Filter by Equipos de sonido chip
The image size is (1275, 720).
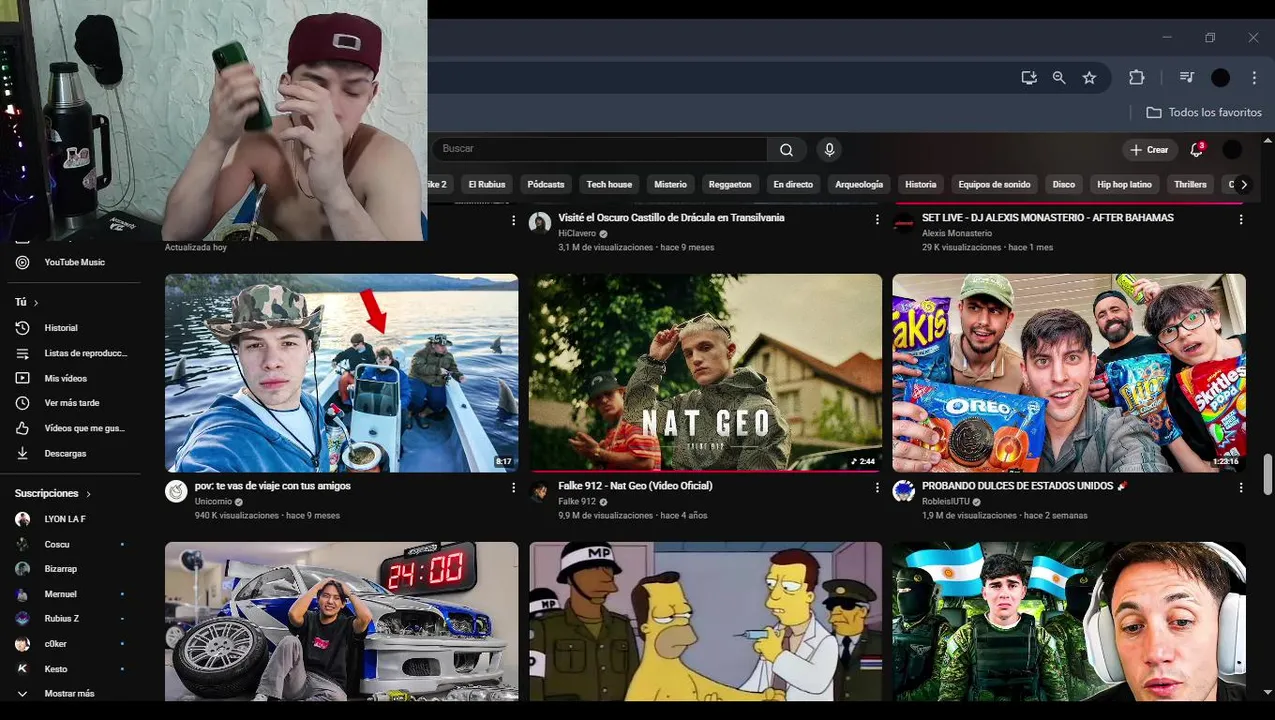(994, 184)
